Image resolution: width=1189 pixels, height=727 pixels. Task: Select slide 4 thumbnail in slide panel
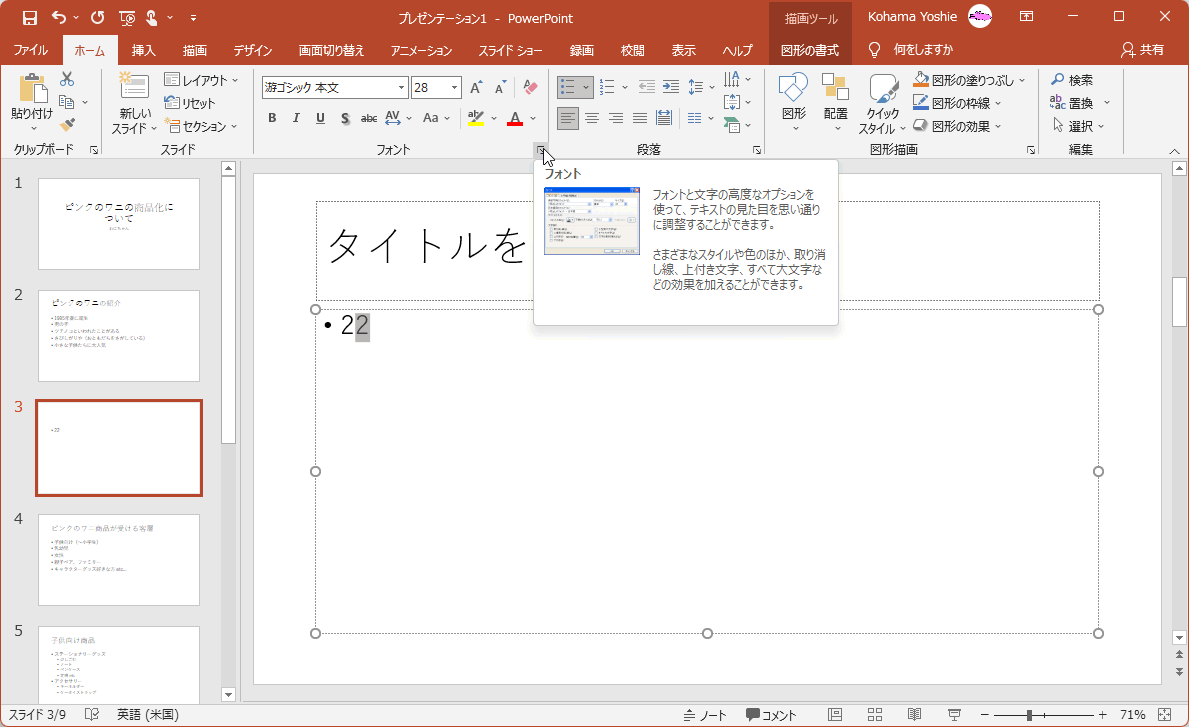pos(119,560)
